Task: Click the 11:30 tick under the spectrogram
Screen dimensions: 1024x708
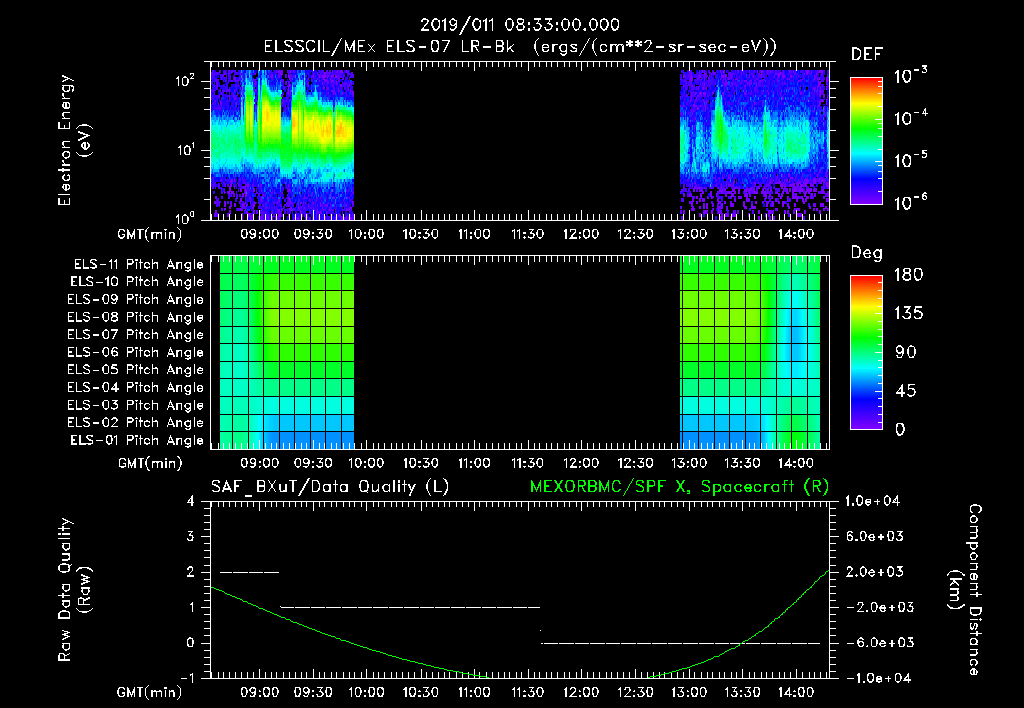Action: (527, 234)
